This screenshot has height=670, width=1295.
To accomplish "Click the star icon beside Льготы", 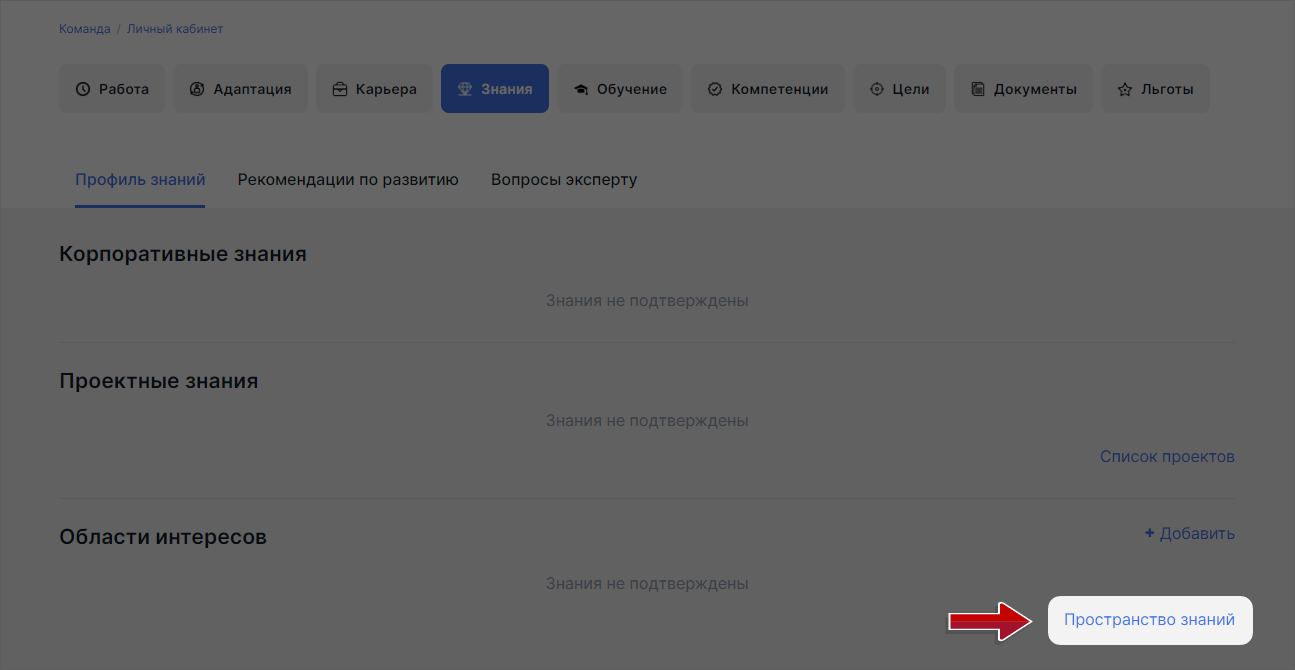I will tap(1124, 88).
